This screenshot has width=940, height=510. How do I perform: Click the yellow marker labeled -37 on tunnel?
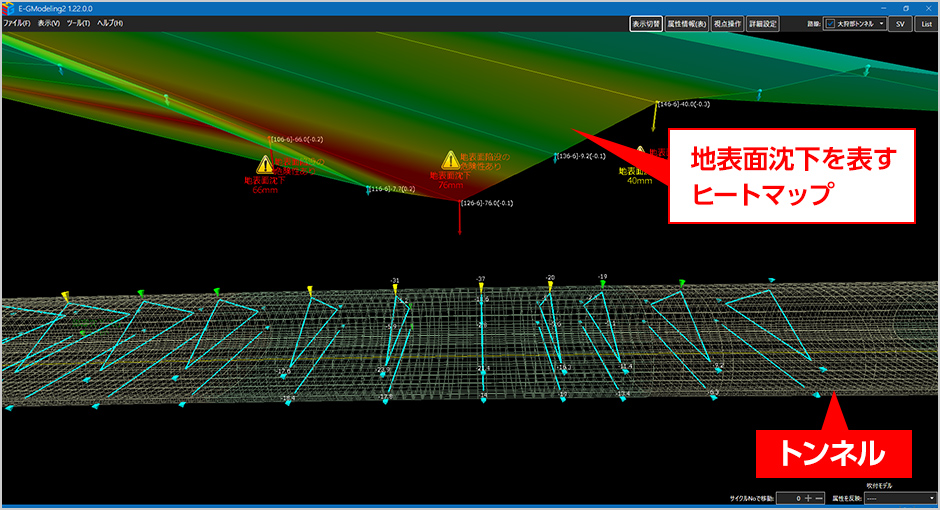click(x=481, y=288)
